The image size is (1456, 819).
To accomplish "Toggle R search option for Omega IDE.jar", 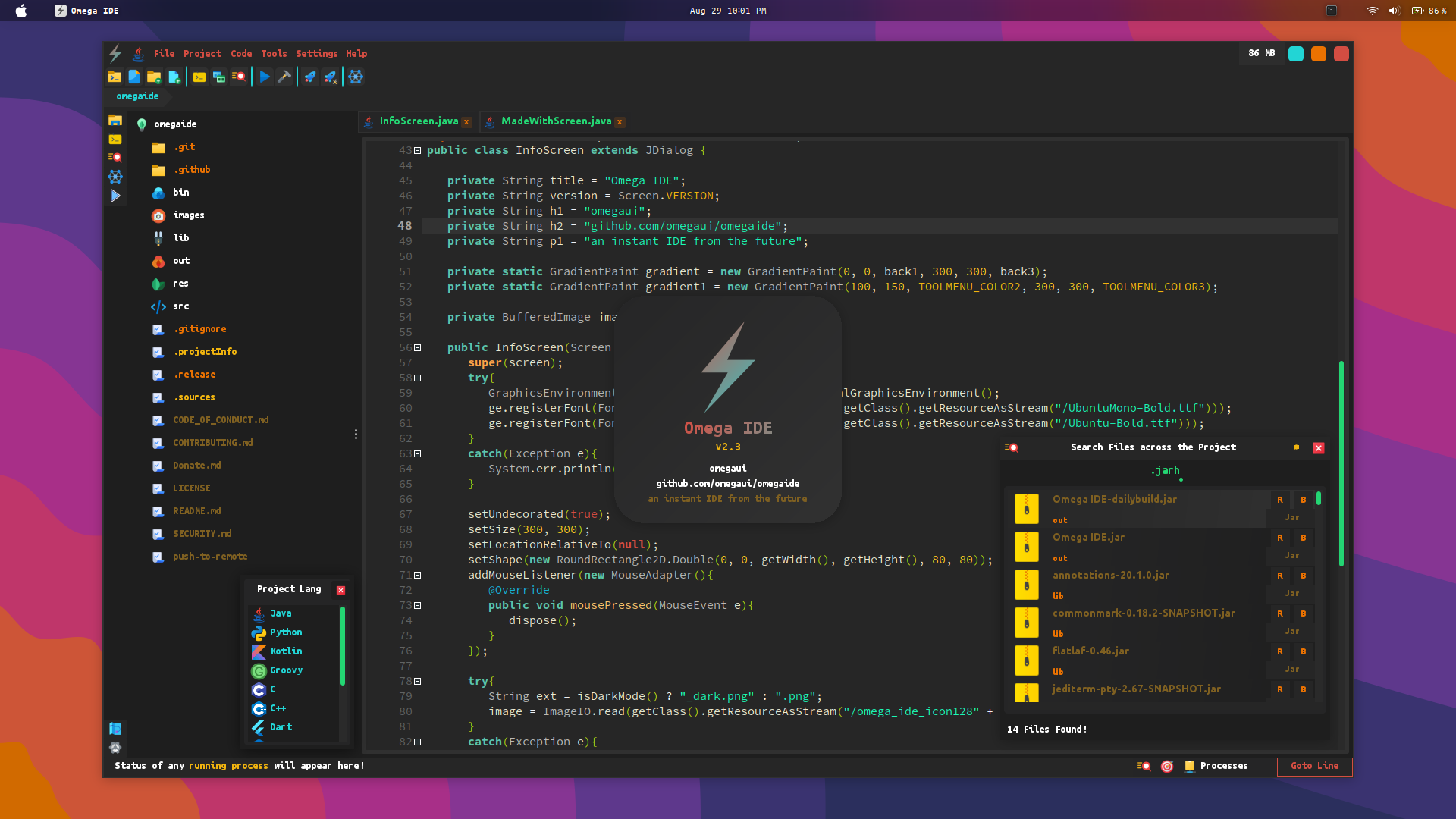I will point(1279,538).
